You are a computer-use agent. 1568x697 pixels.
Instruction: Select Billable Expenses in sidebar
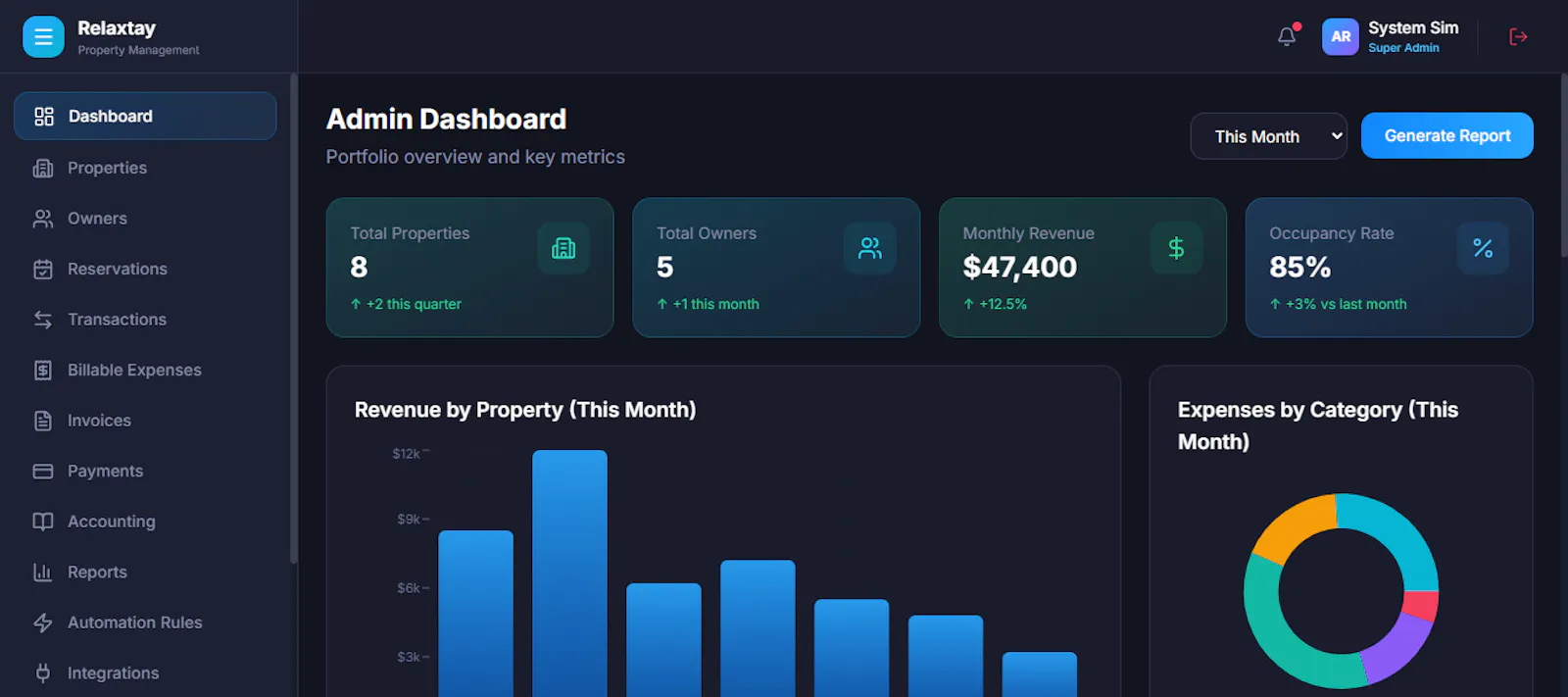click(x=145, y=371)
